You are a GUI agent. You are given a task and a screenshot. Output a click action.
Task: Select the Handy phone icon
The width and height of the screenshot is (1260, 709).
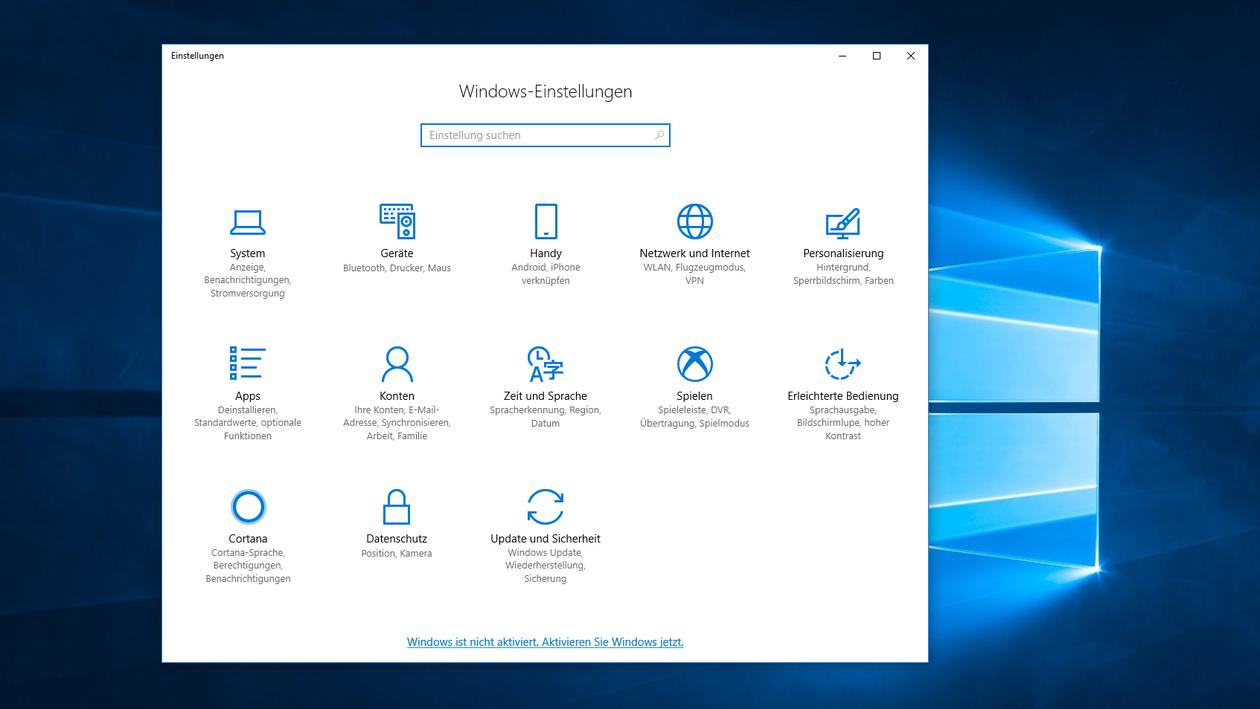click(x=546, y=221)
